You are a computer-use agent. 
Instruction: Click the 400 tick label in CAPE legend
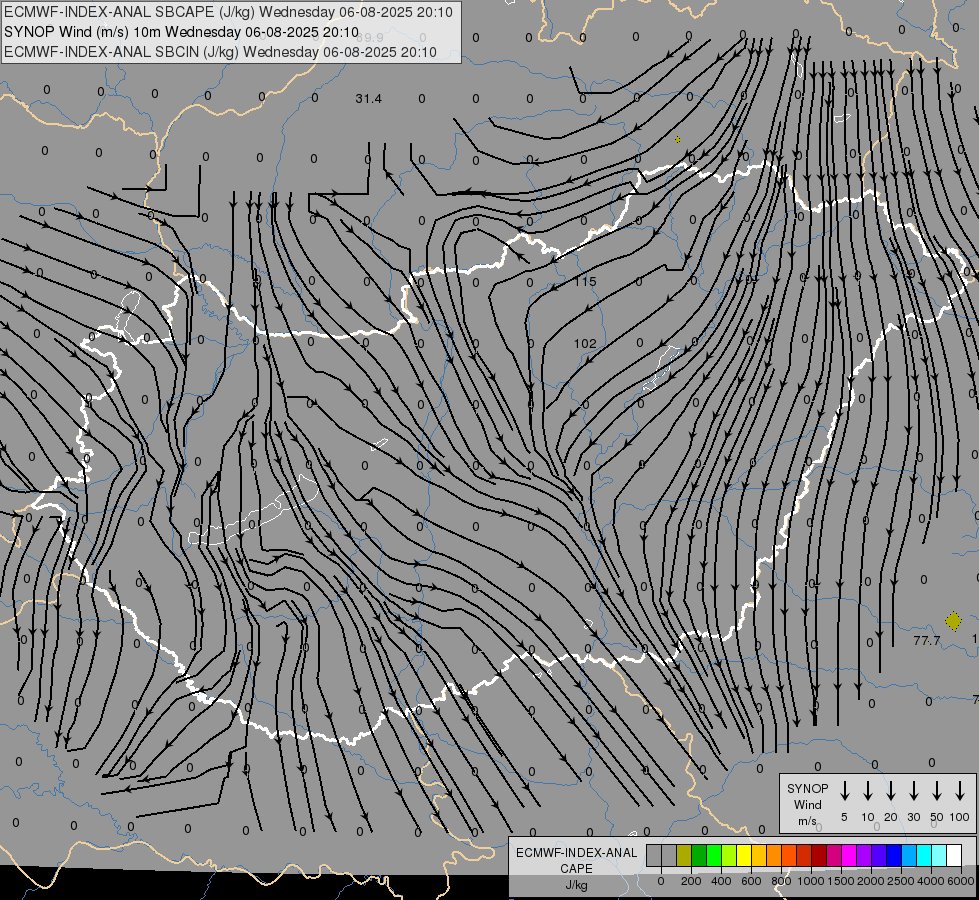[x=721, y=881]
